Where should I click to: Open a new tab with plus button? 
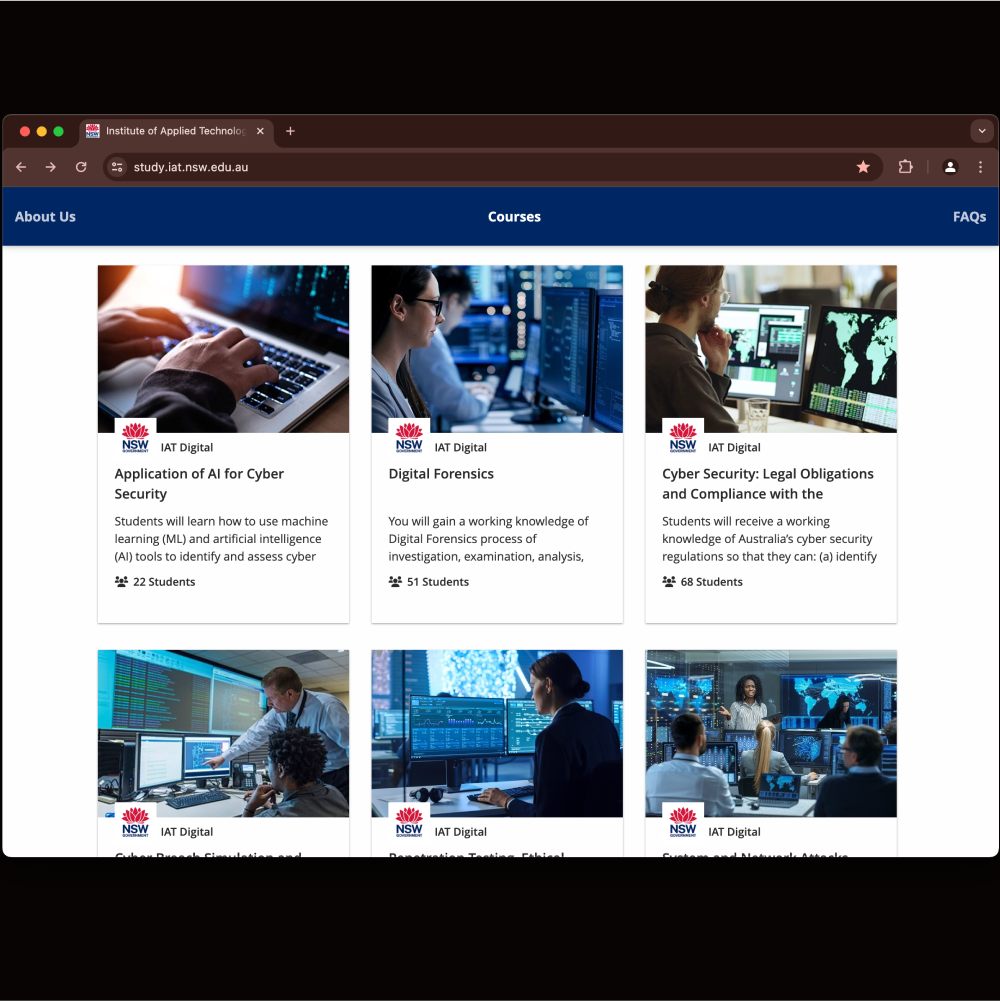[x=290, y=131]
